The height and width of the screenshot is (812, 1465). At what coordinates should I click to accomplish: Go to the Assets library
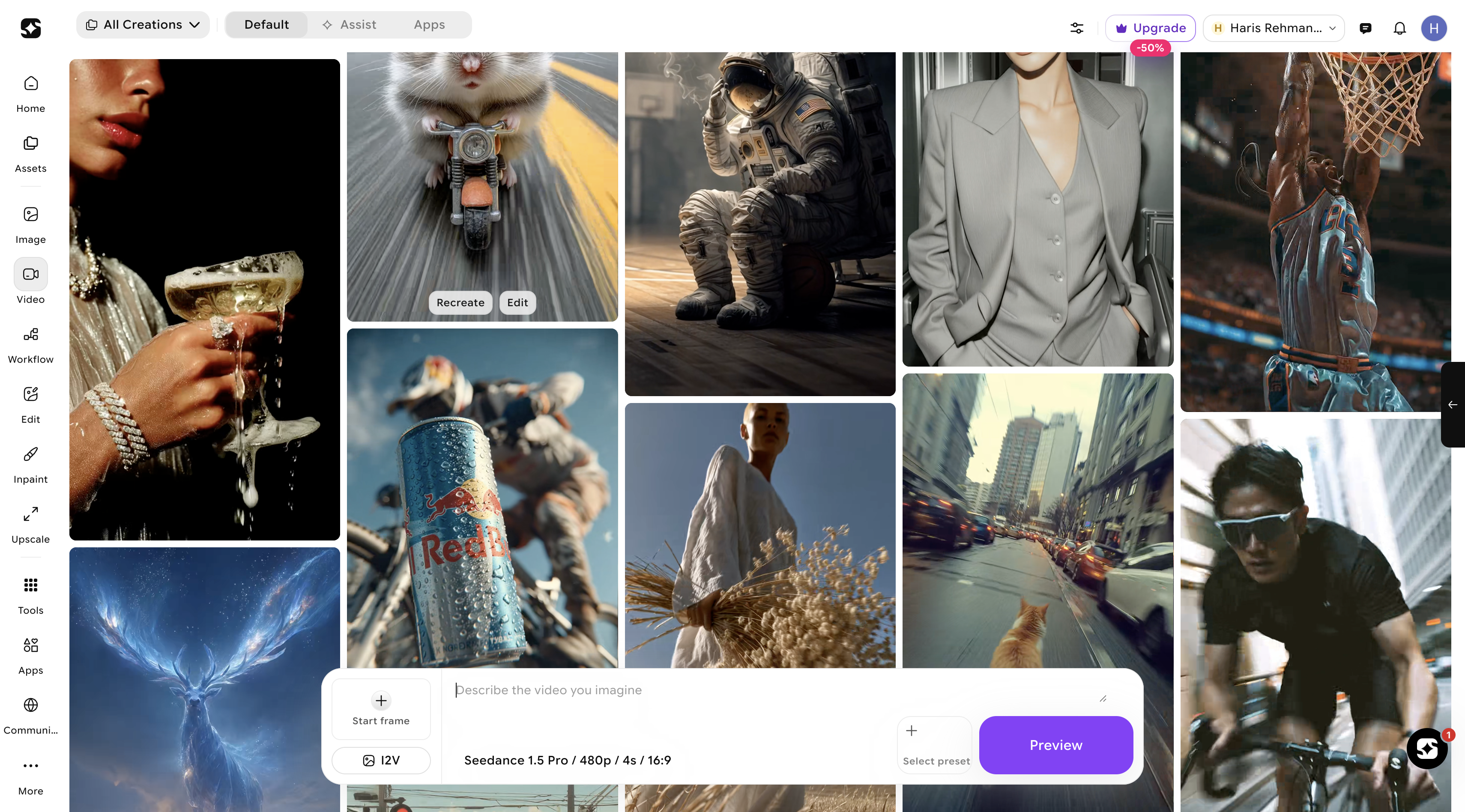click(x=31, y=153)
